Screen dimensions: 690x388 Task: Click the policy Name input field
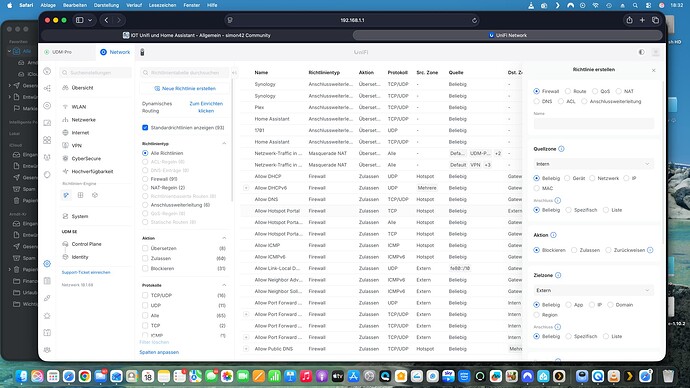click(594, 124)
